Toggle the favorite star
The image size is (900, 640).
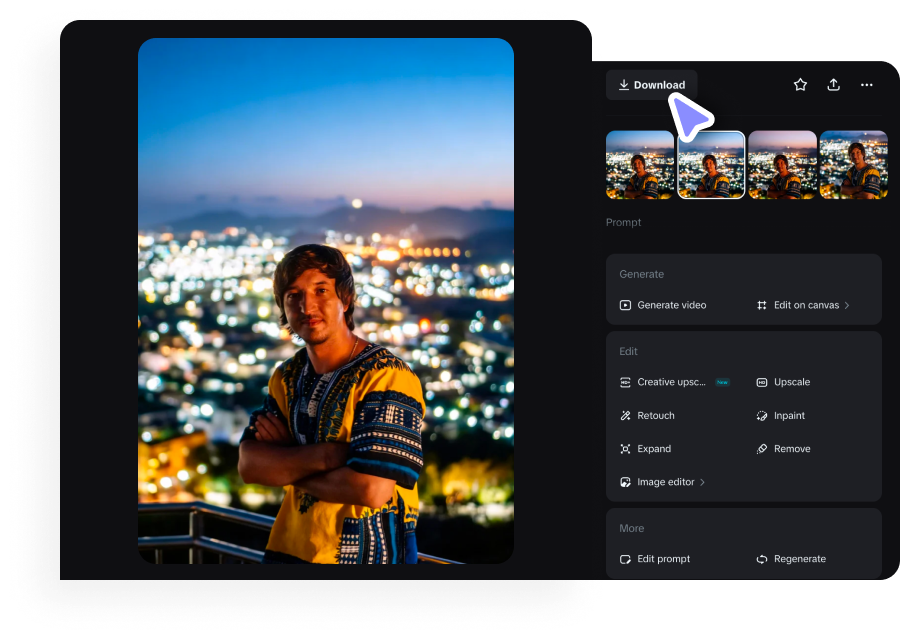(800, 85)
